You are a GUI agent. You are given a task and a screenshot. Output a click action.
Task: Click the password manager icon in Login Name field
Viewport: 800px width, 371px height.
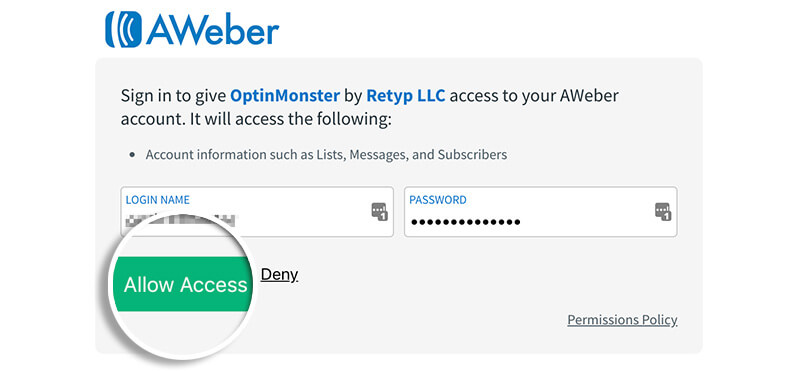coord(379,211)
